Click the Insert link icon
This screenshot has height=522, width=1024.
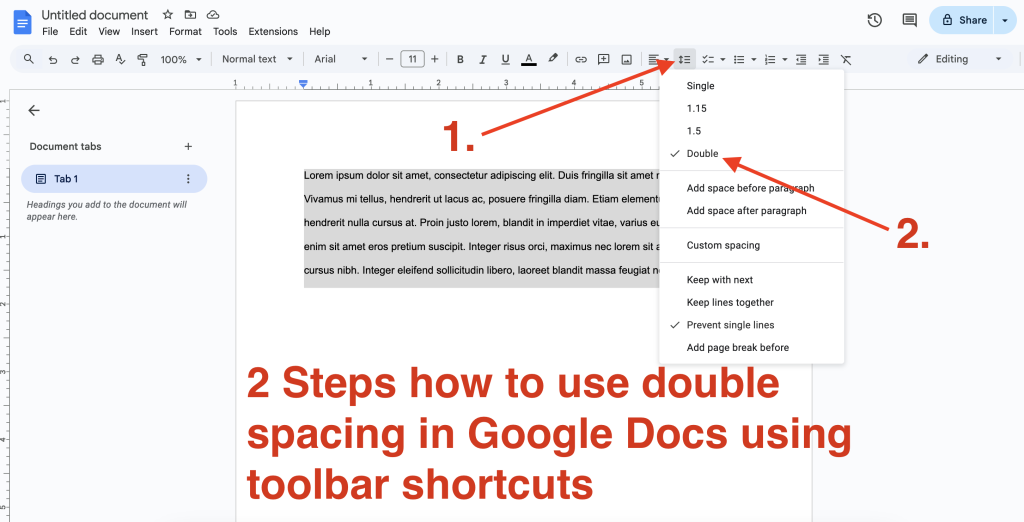pos(580,59)
